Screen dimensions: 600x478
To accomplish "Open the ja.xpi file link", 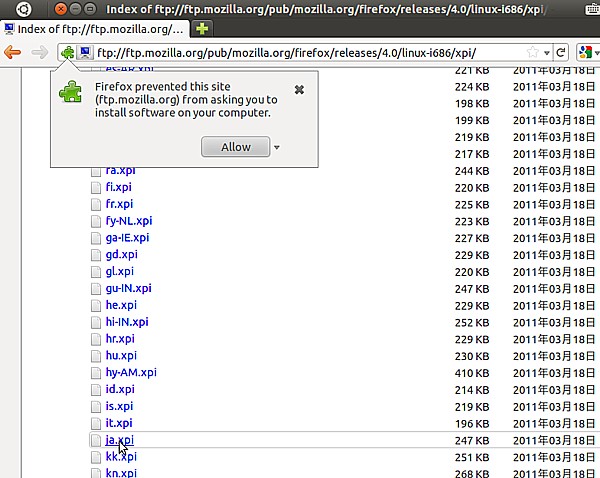I will pos(120,440).
